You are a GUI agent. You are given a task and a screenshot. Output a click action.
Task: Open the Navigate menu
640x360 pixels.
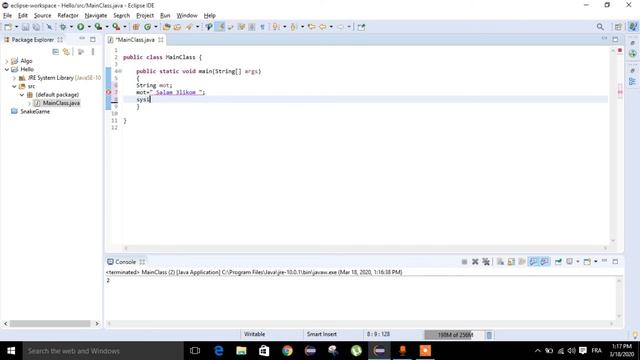[x=96, y=16]
